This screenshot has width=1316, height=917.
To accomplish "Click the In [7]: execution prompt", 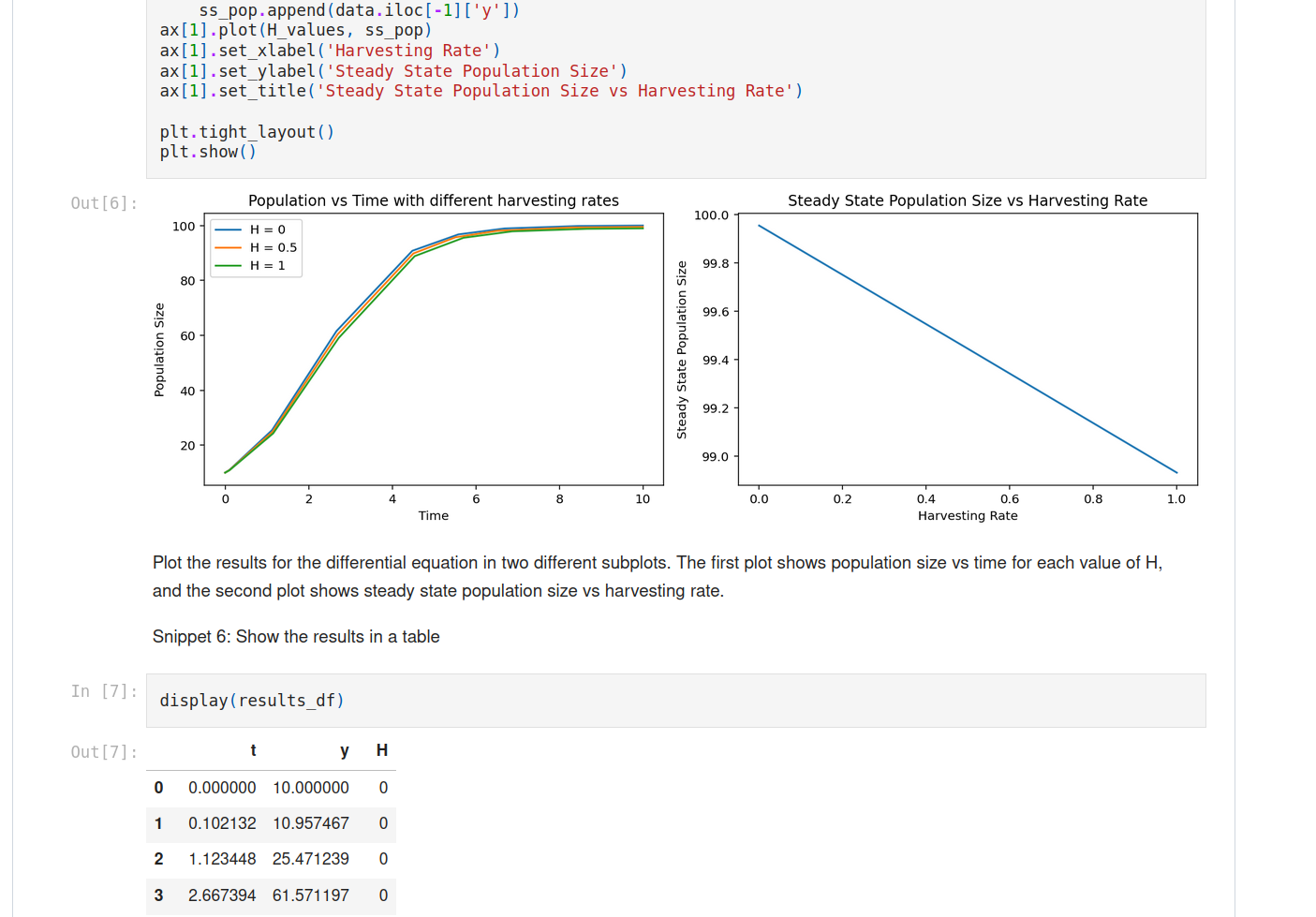I will (103, 691).
